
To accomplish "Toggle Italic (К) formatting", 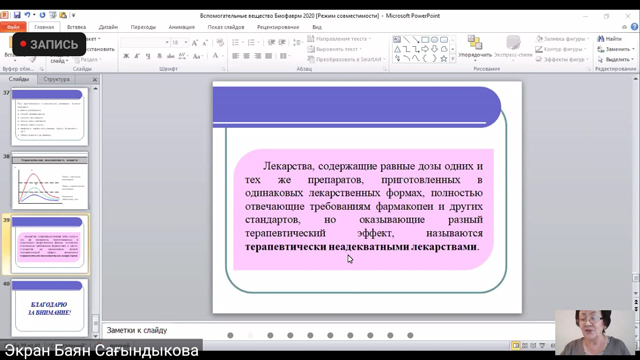I will pyautogui.click(x=137, y=56).
